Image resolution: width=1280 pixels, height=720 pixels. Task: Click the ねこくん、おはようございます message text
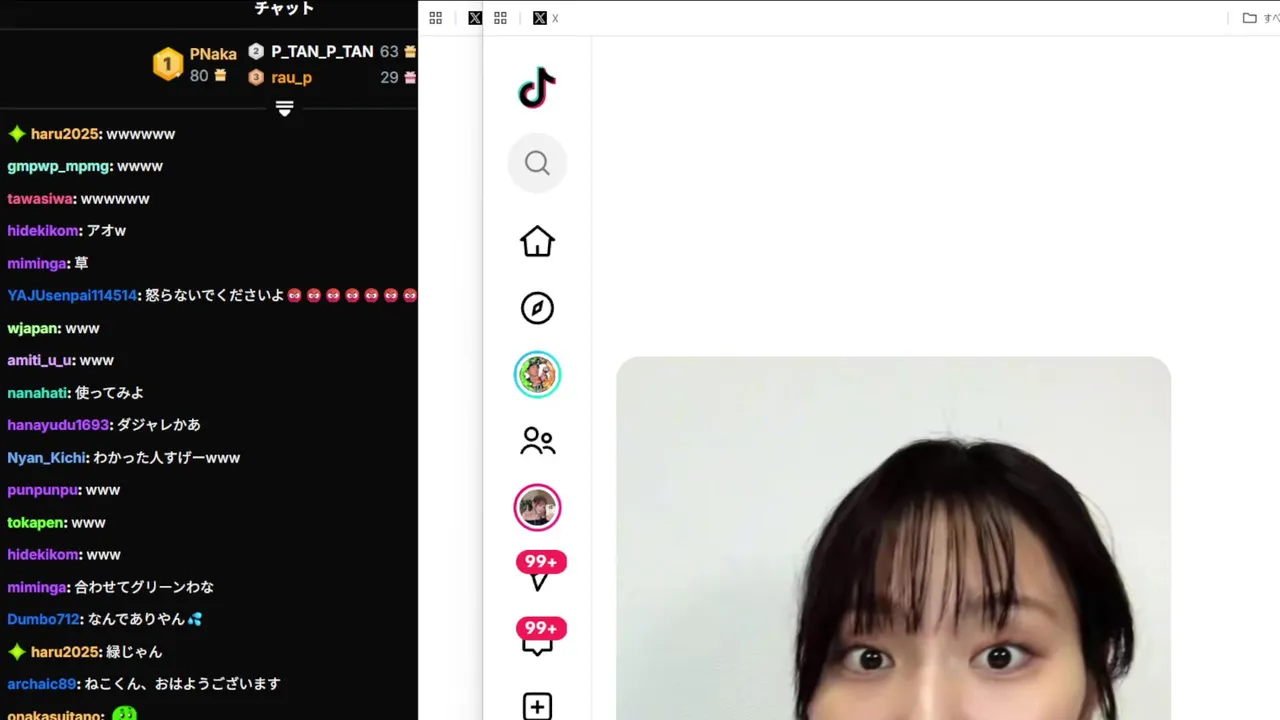[x=182, y=684]
